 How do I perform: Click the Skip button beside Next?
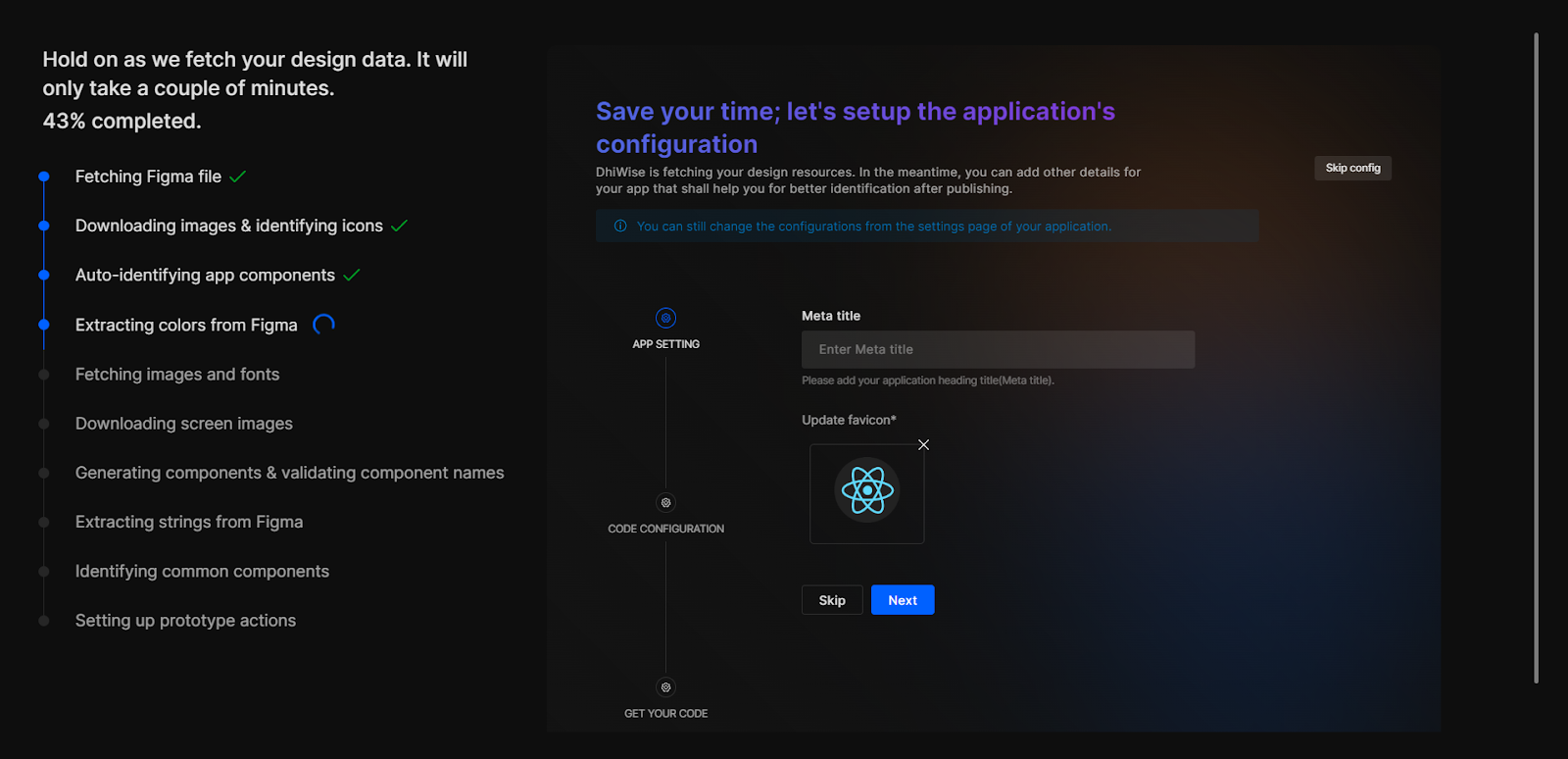tap(832, 600)
